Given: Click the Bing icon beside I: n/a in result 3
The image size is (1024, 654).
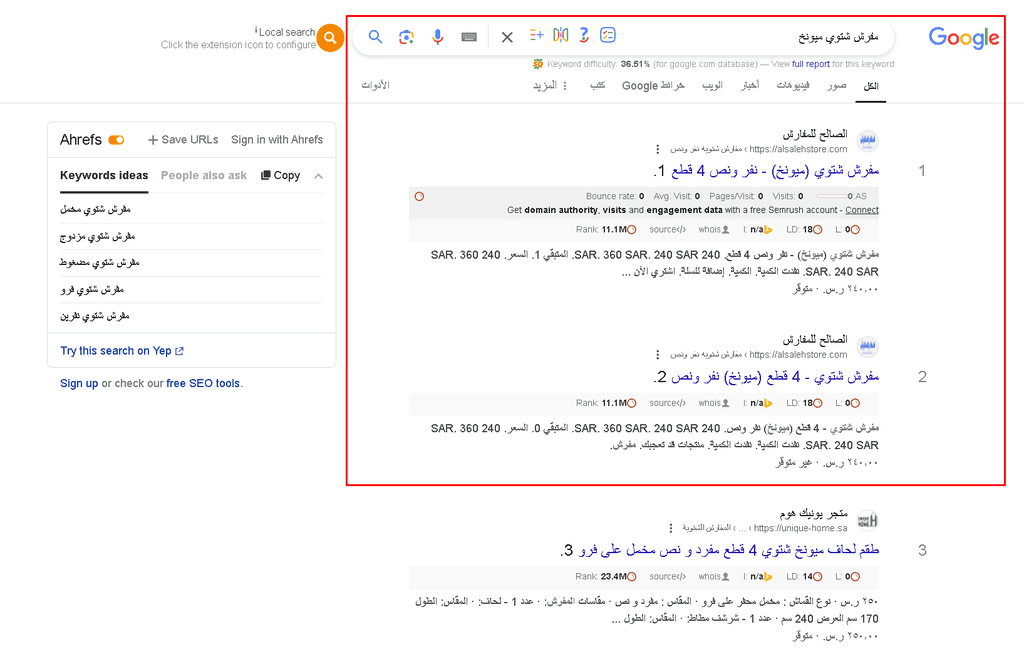Looking at the screenshot, I should pos(768,577).
